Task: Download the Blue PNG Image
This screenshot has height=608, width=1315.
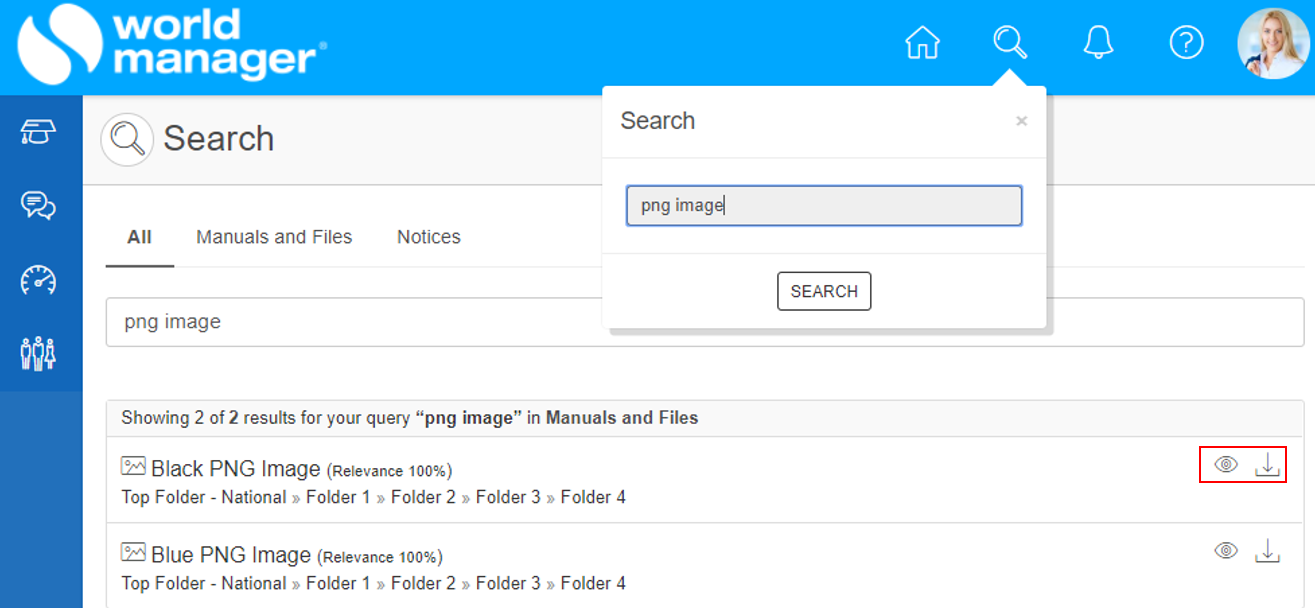Action: point(1268,550)
